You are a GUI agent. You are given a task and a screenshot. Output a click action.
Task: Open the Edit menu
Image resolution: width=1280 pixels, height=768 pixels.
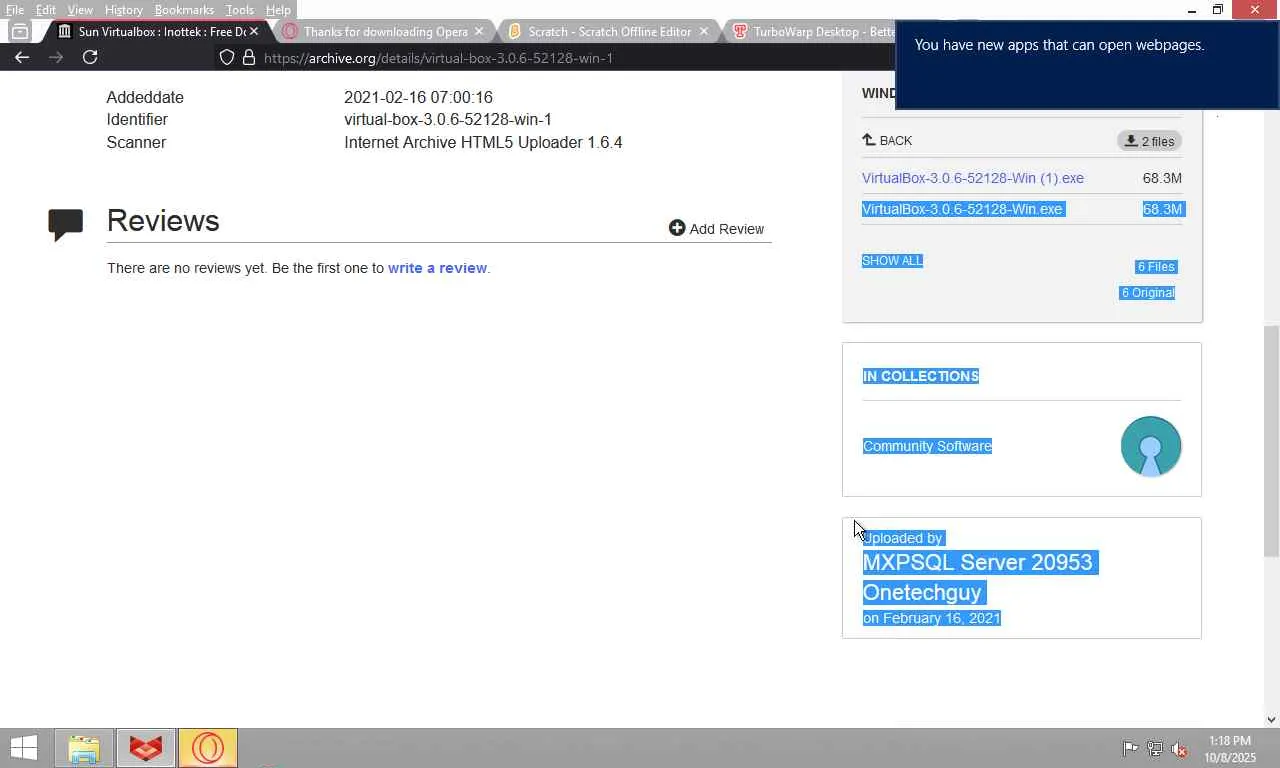pos(46,10)
